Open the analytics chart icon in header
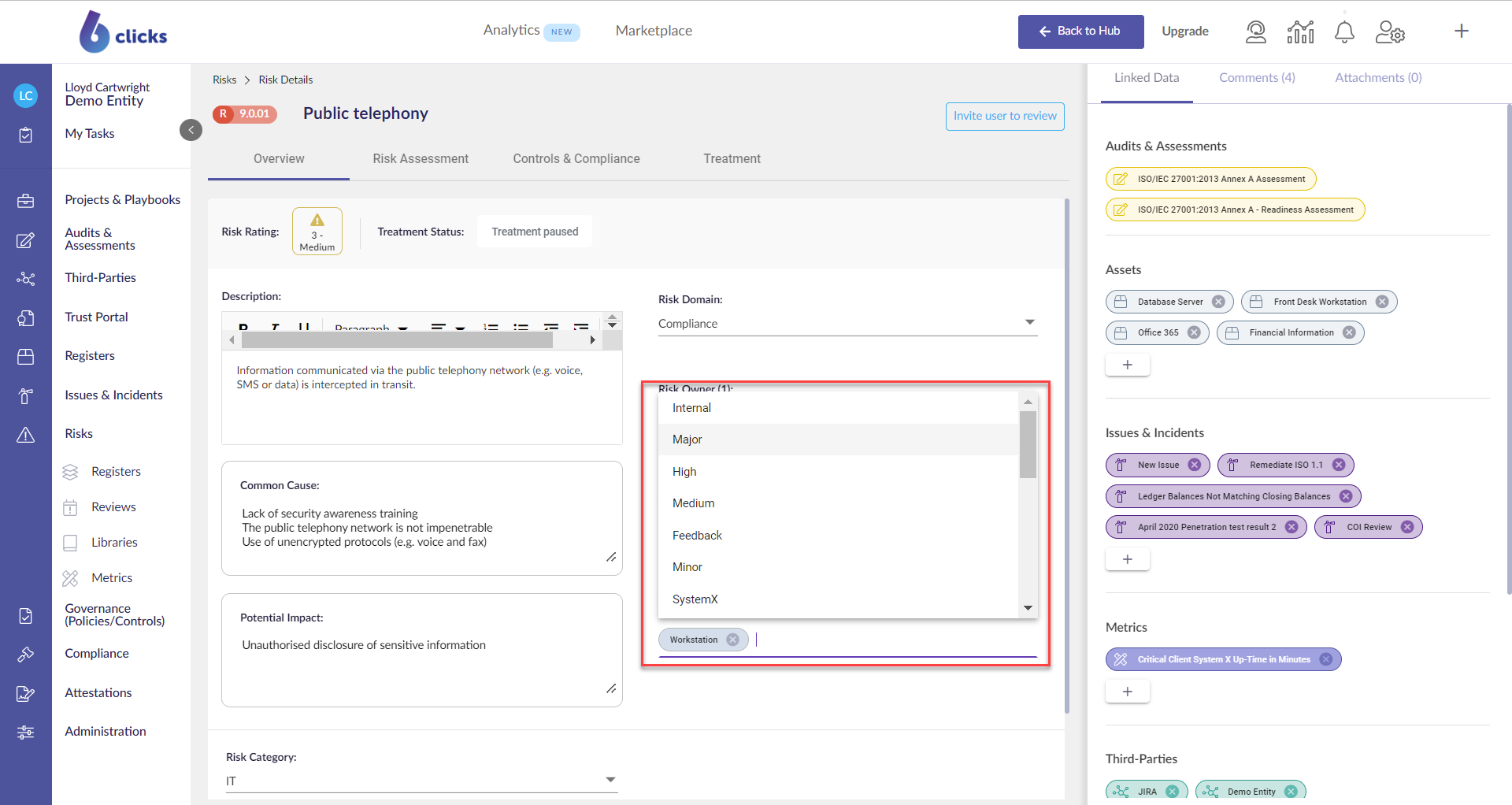This screenshot has height=805, width=1512. [1300, 32]
